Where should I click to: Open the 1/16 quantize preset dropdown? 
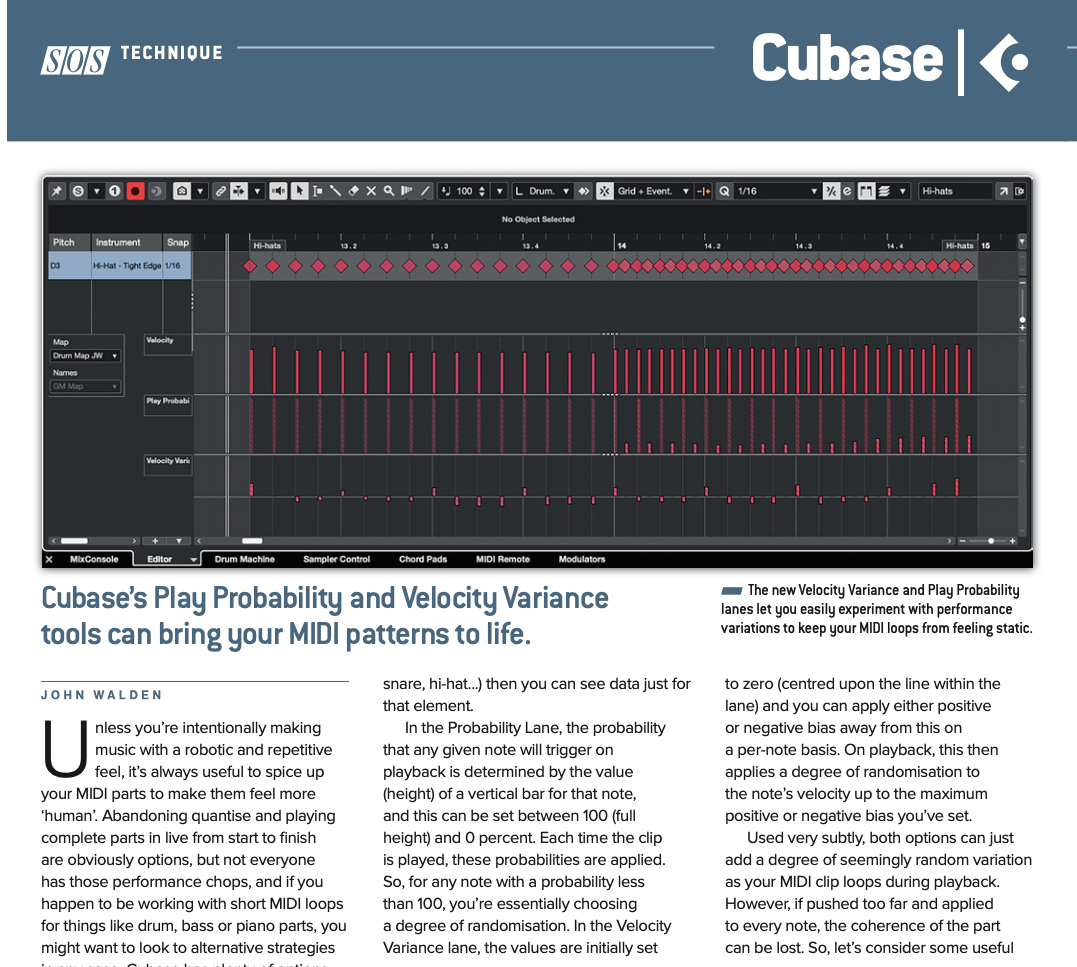[x=778, y=191]
